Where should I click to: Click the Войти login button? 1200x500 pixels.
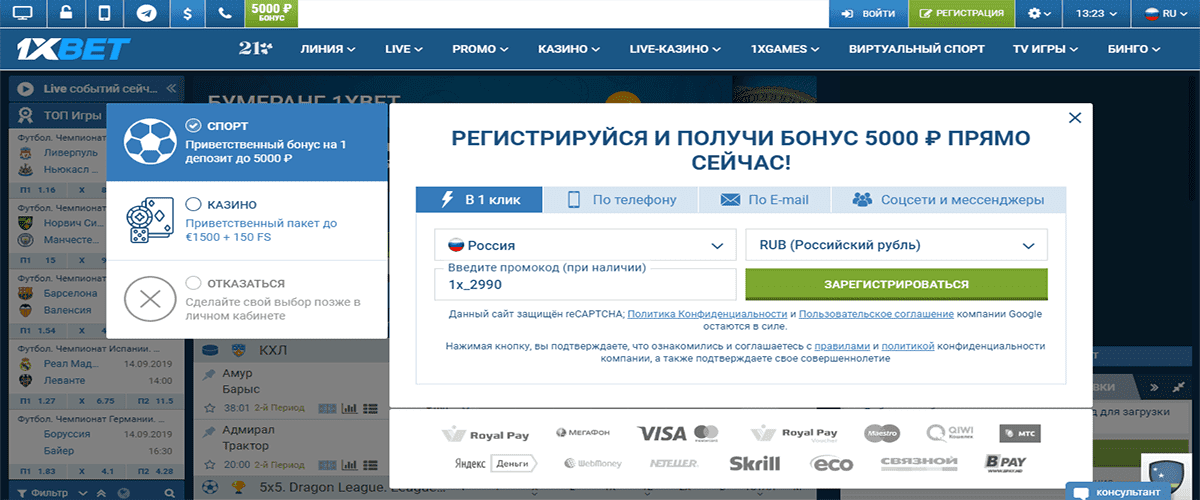click(x=868, y=14)
